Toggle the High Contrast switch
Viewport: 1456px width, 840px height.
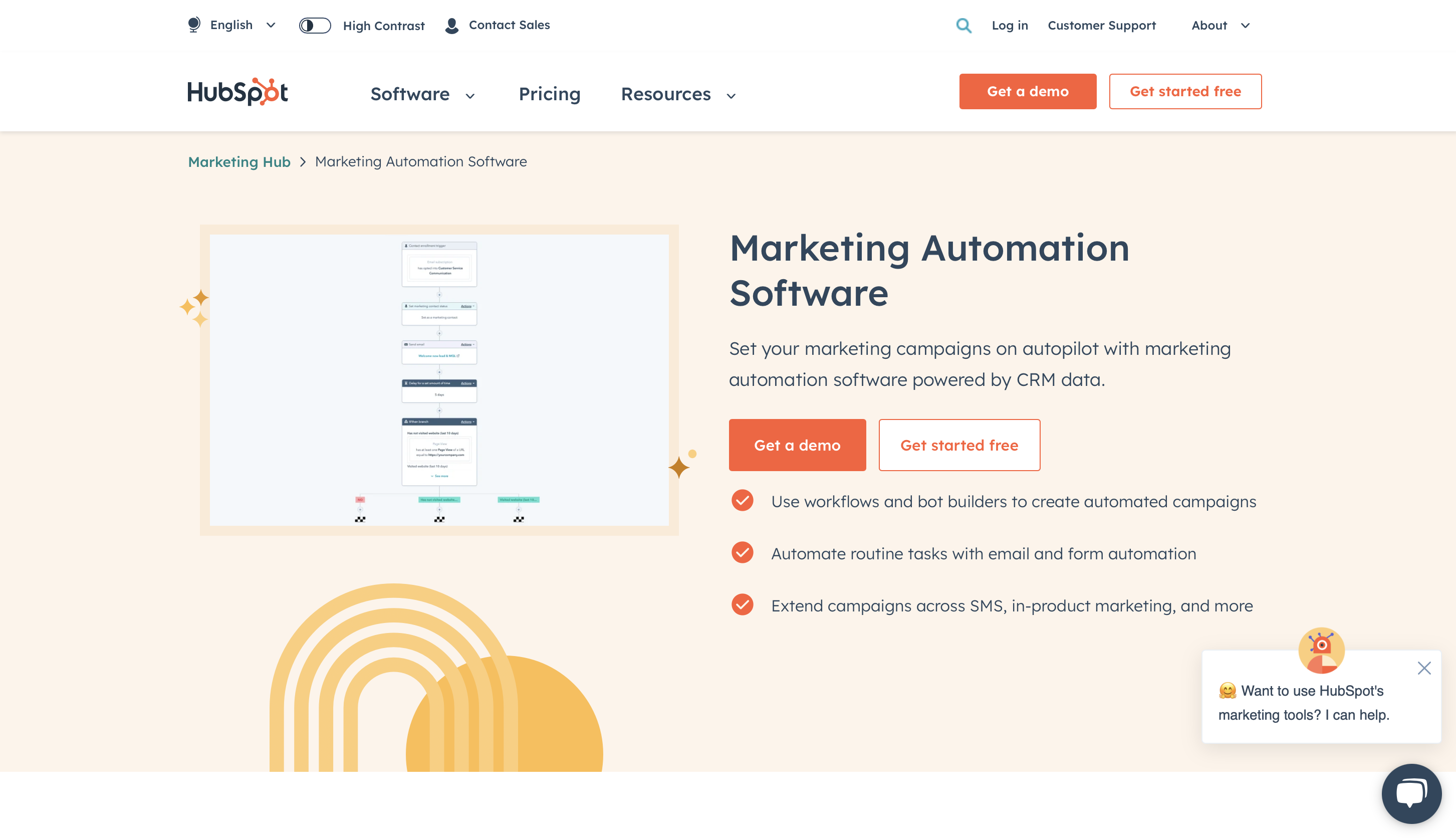point(315,26)
